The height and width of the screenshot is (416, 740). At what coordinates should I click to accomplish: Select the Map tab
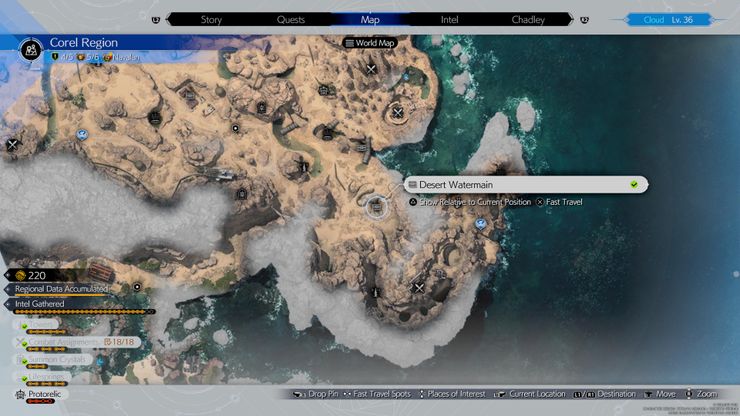pyautogui.click(x=370, y=20)
